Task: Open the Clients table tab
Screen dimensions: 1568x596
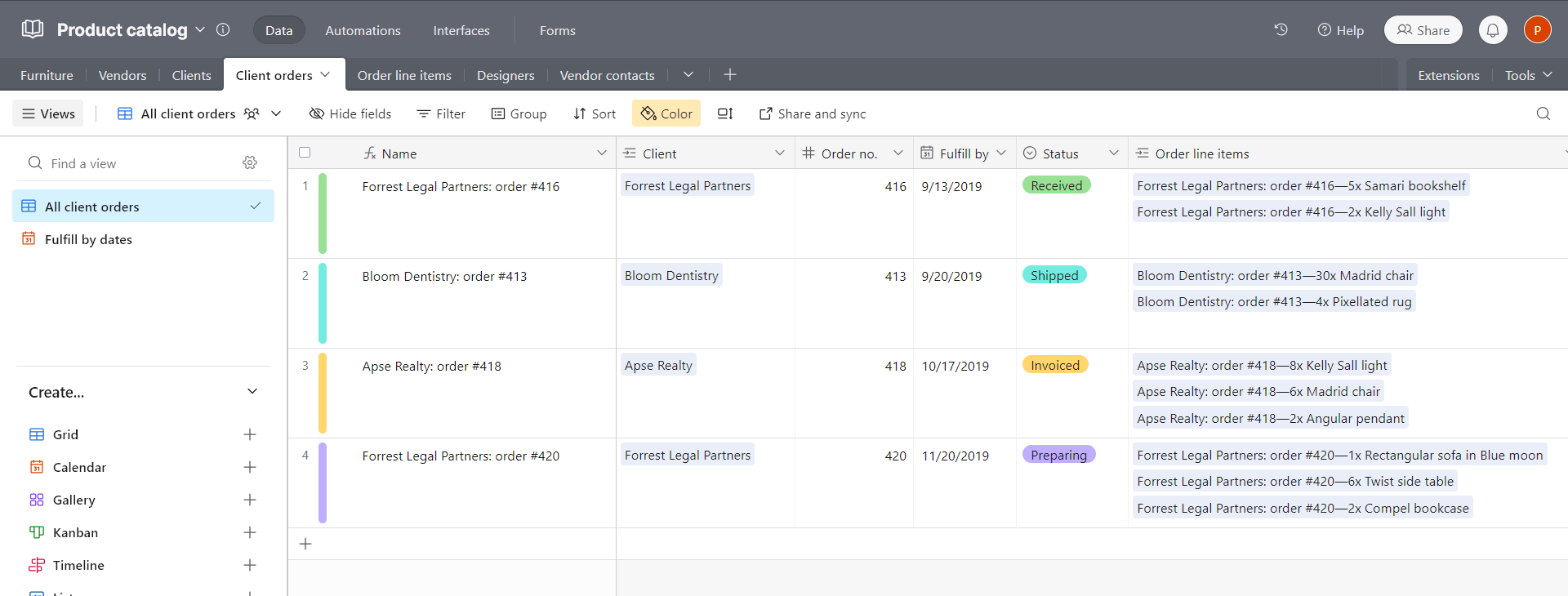Action: pos(191,75)
